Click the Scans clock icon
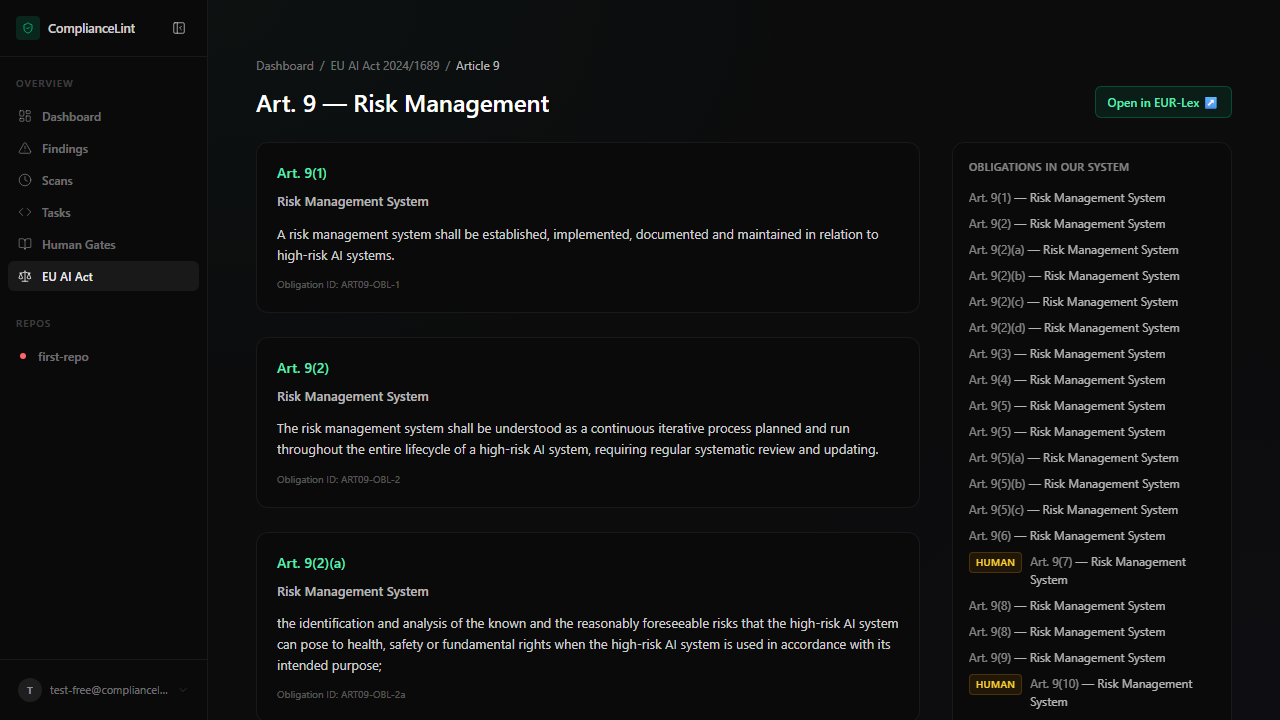The height and width of the screenshot is (720, 1280). pyautogui.click(x=25, y=181)
